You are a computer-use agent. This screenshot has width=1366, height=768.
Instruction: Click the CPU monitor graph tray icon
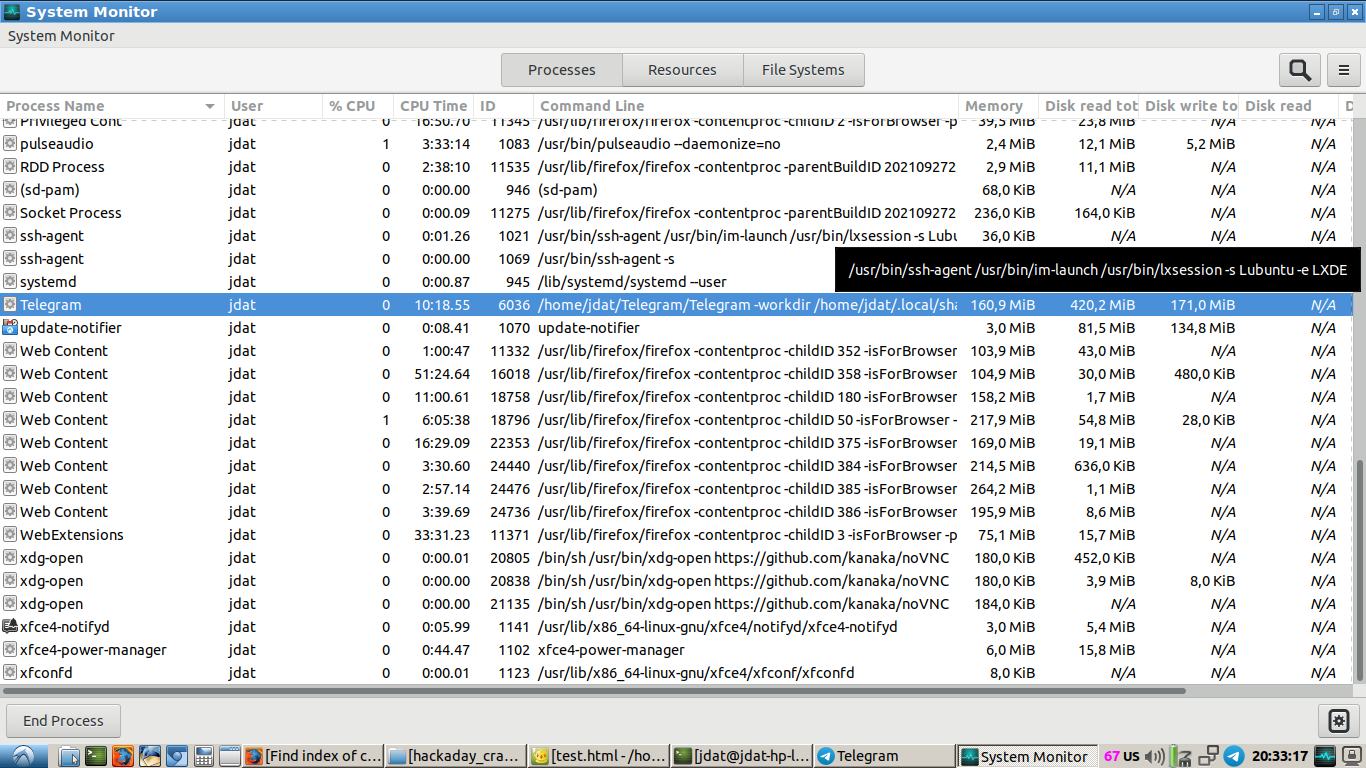click(1325, 756)
